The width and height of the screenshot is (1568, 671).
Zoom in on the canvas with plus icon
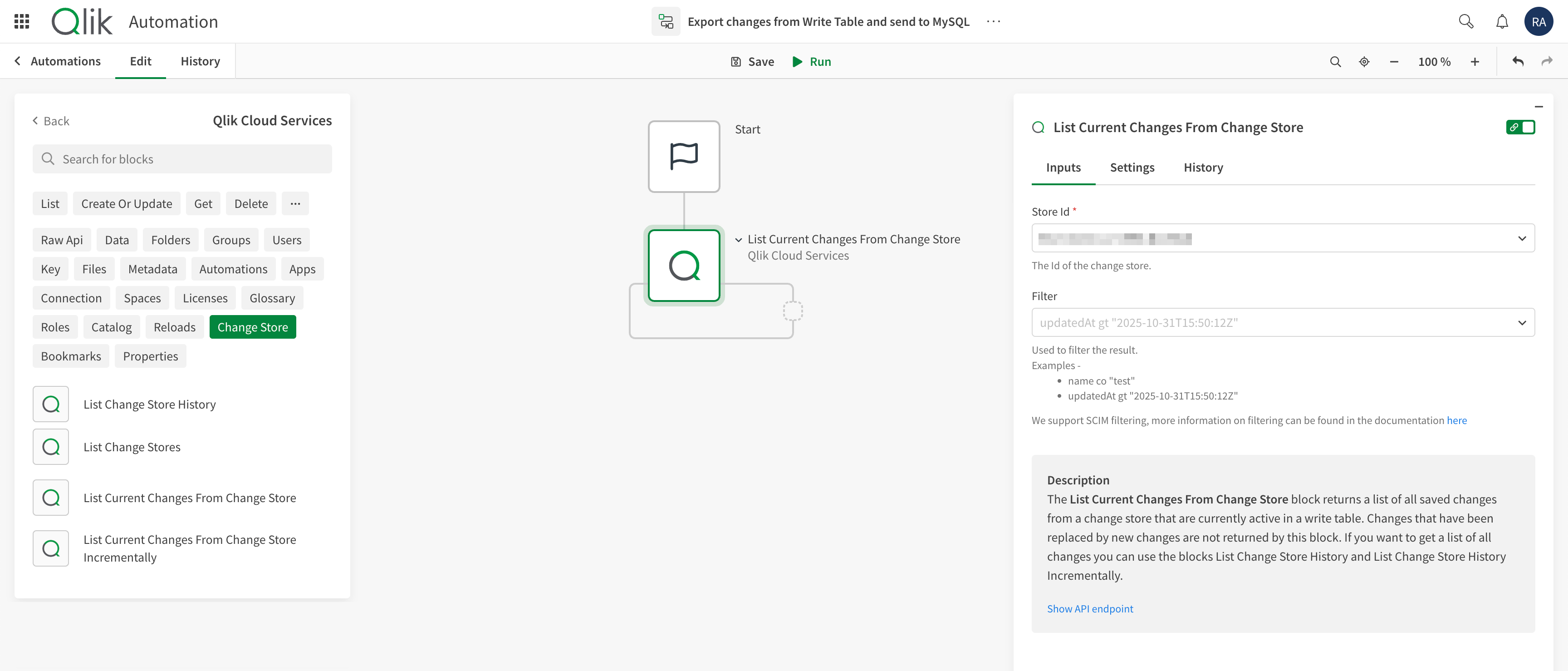(x=1475, y=61)
